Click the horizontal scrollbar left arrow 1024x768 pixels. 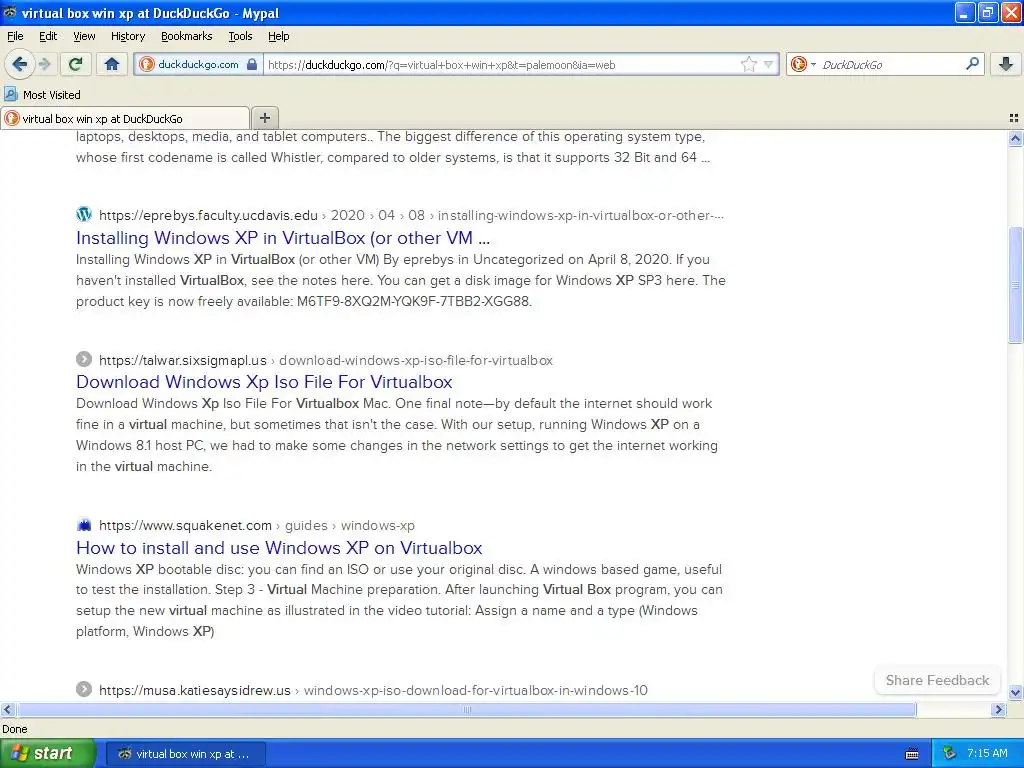point(7,709)
